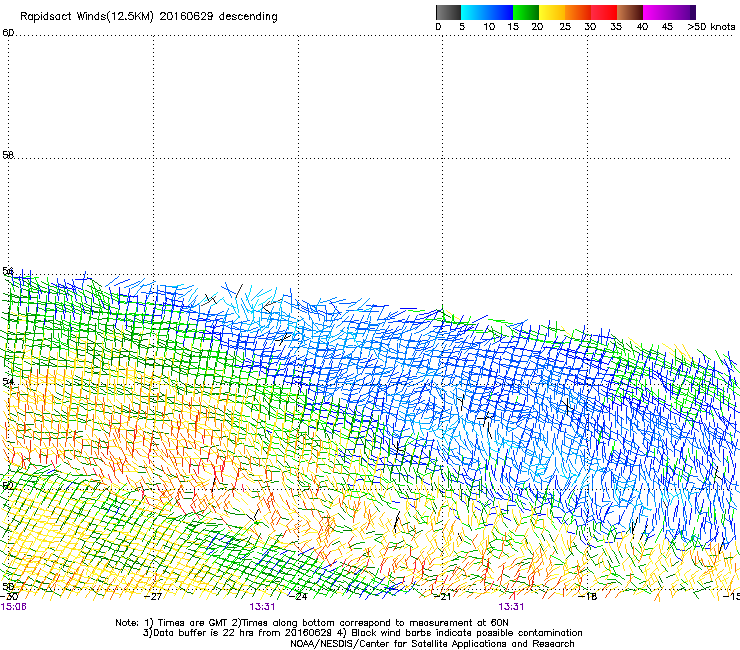Click the purple '15:06' swath time label

[13, 607]
